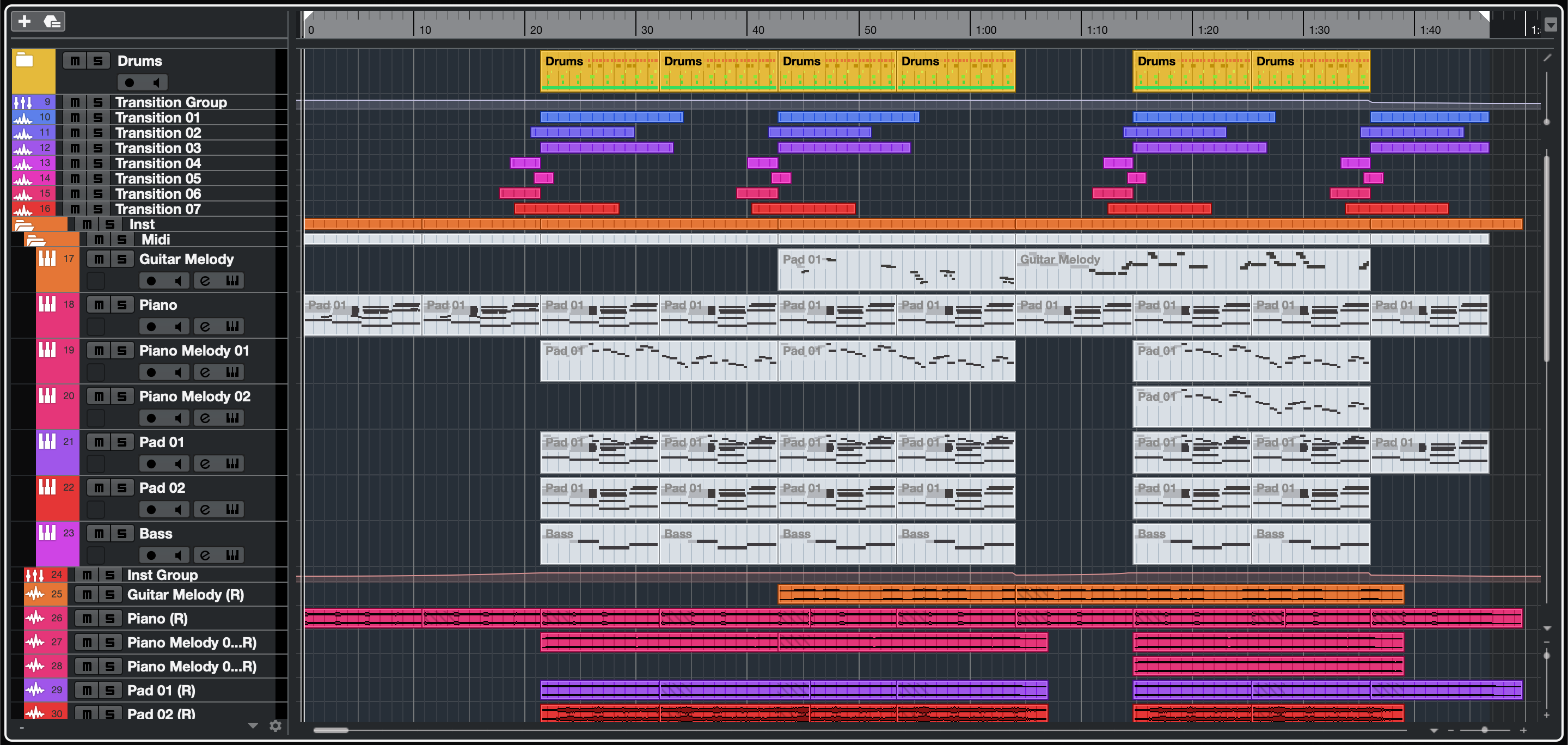The width and height of the screenshot is (1568, 745).
Task: Mute the Transition 03 track
Action: 75,148
